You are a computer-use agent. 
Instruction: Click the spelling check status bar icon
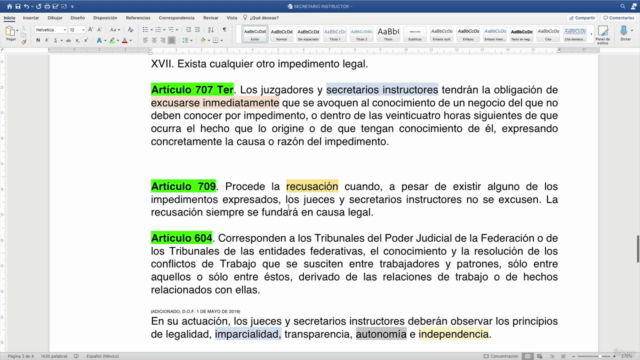(76, 356)
